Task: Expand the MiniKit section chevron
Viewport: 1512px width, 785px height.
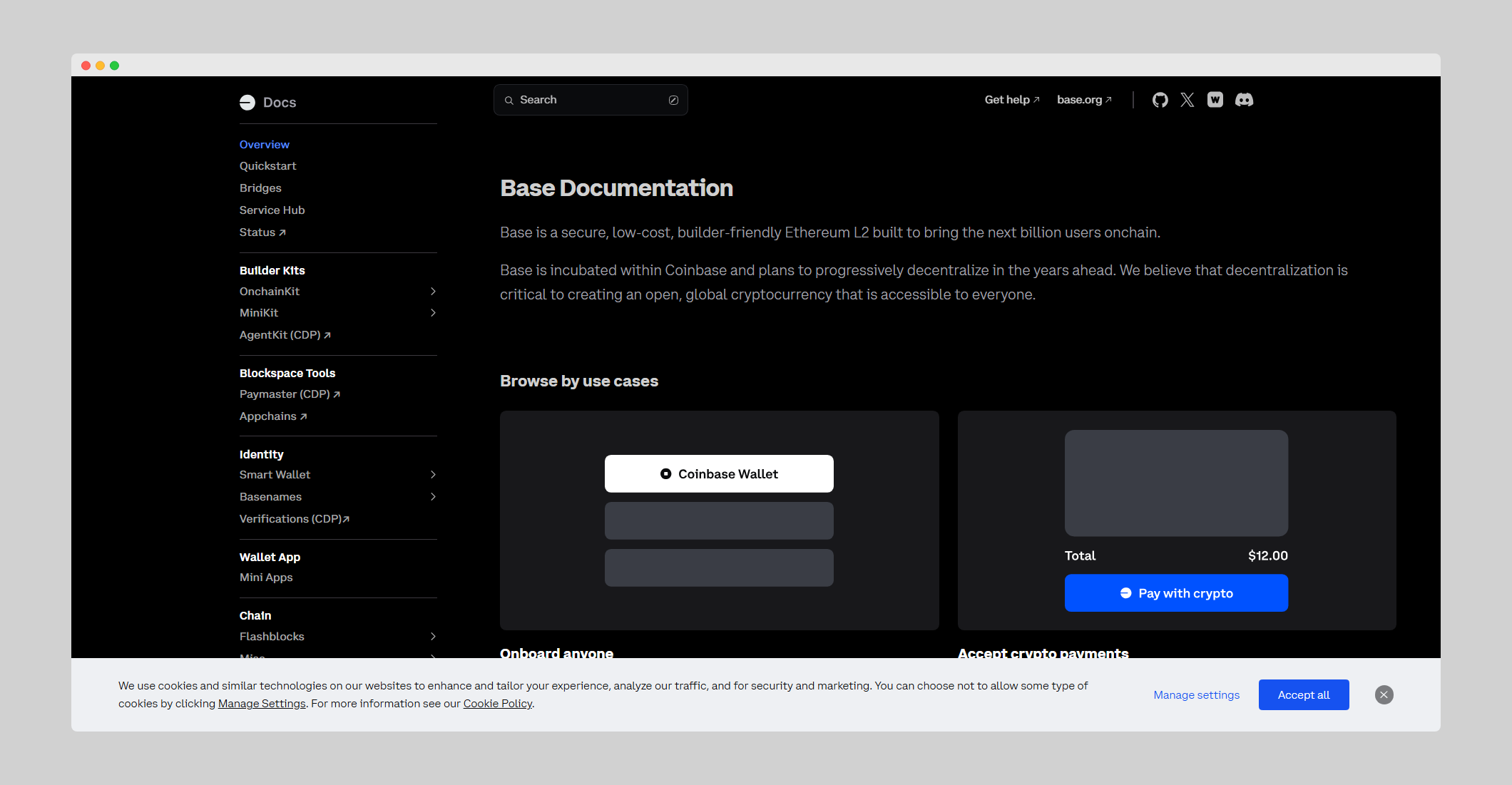Action: (x=433, y=313)
